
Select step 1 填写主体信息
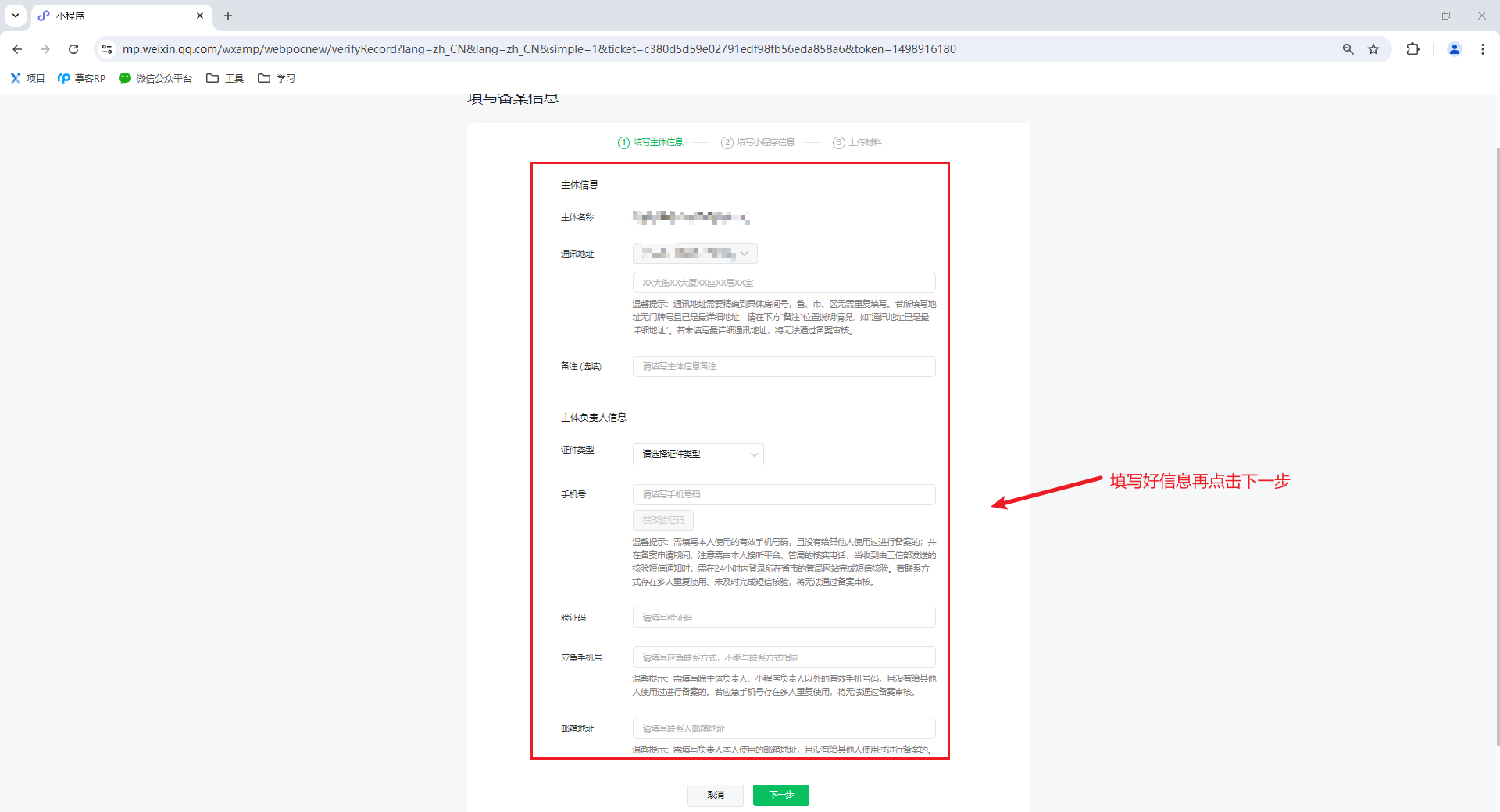pos(651,142)
